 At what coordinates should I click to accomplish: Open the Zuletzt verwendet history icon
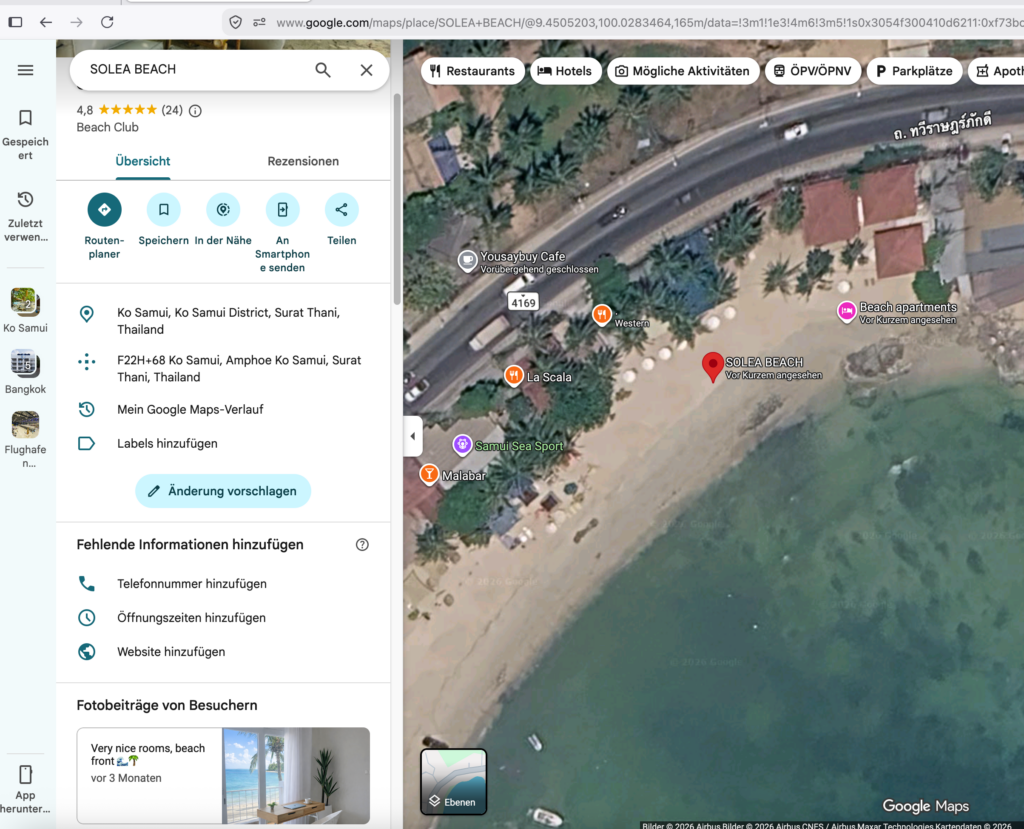(25, 199)
